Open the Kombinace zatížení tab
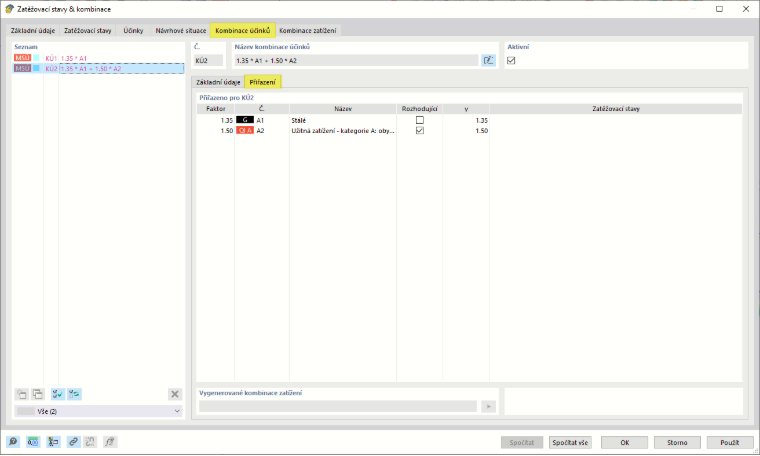 point(308,31)
